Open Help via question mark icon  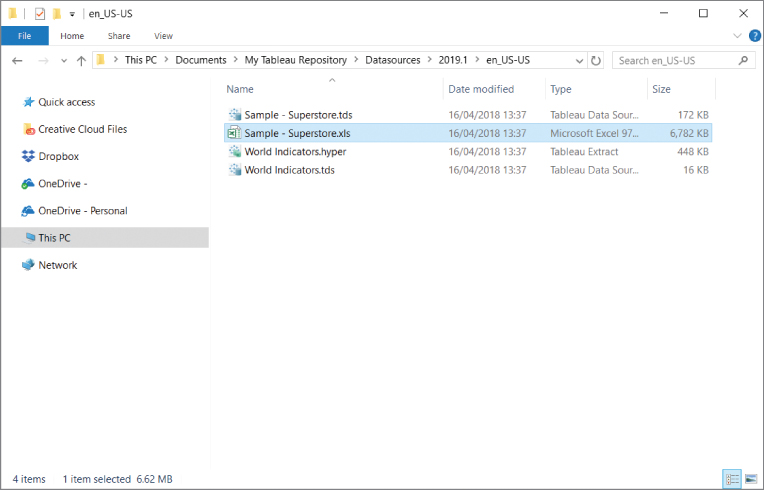[755, 36]
